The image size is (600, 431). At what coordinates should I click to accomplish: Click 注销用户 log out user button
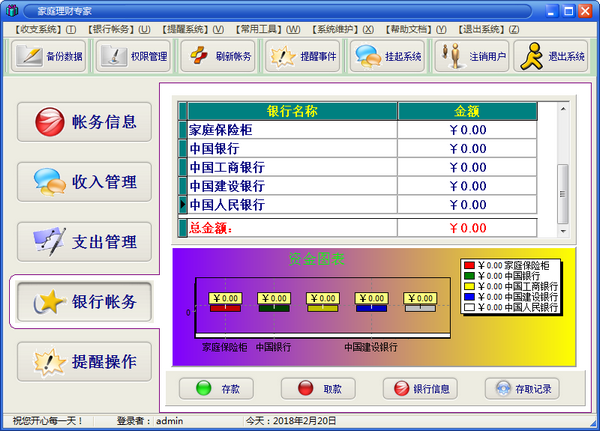[471, 57]
